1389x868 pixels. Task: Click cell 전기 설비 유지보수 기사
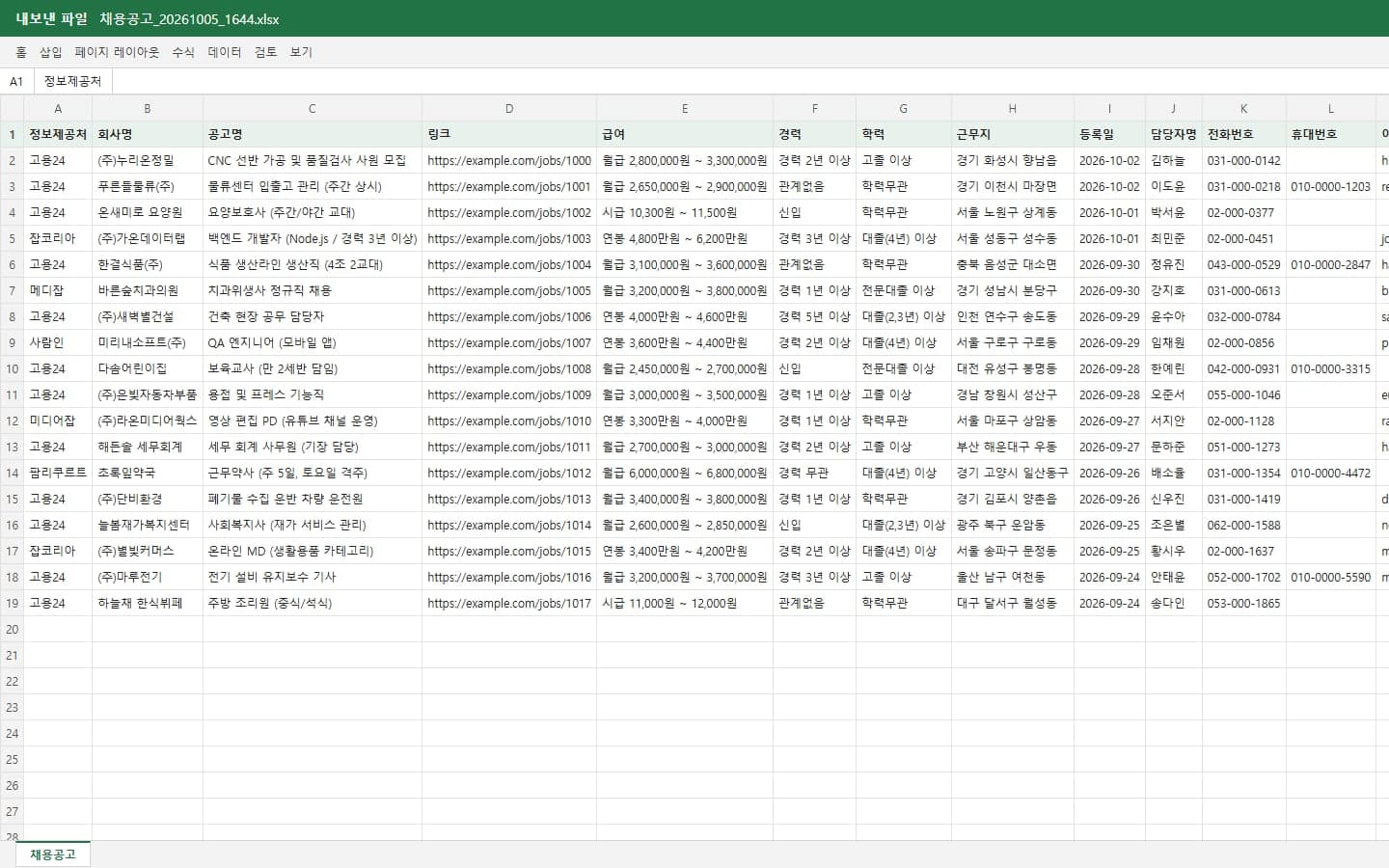click(x=313, y=578)
